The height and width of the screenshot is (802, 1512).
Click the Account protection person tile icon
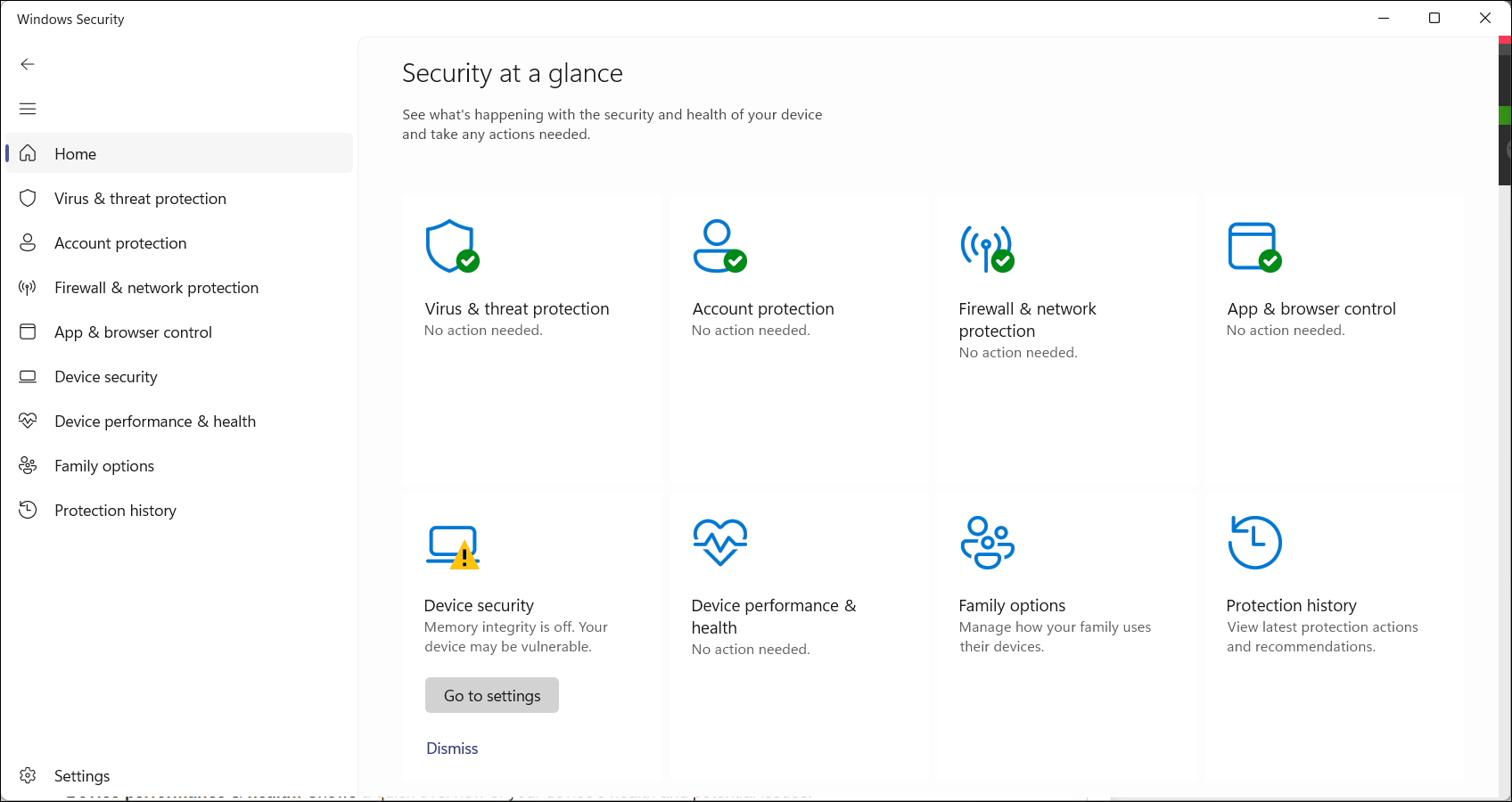tap(719, 247)
